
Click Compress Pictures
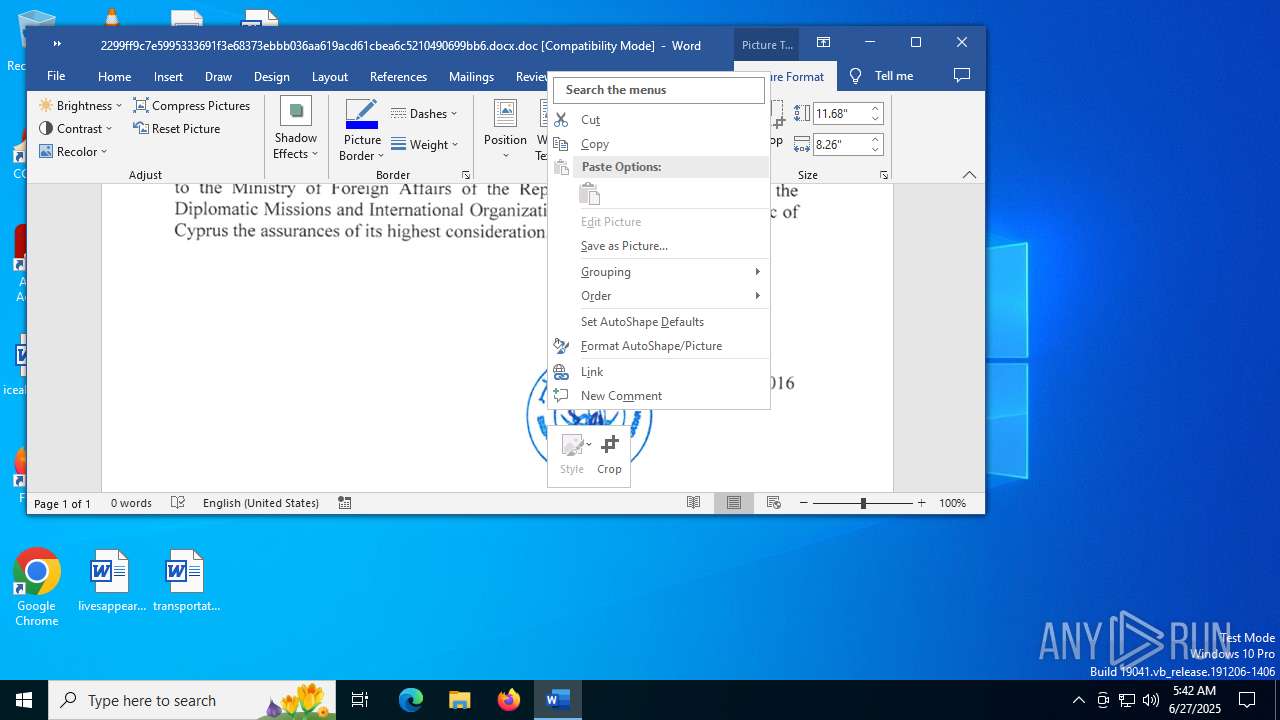192,105
